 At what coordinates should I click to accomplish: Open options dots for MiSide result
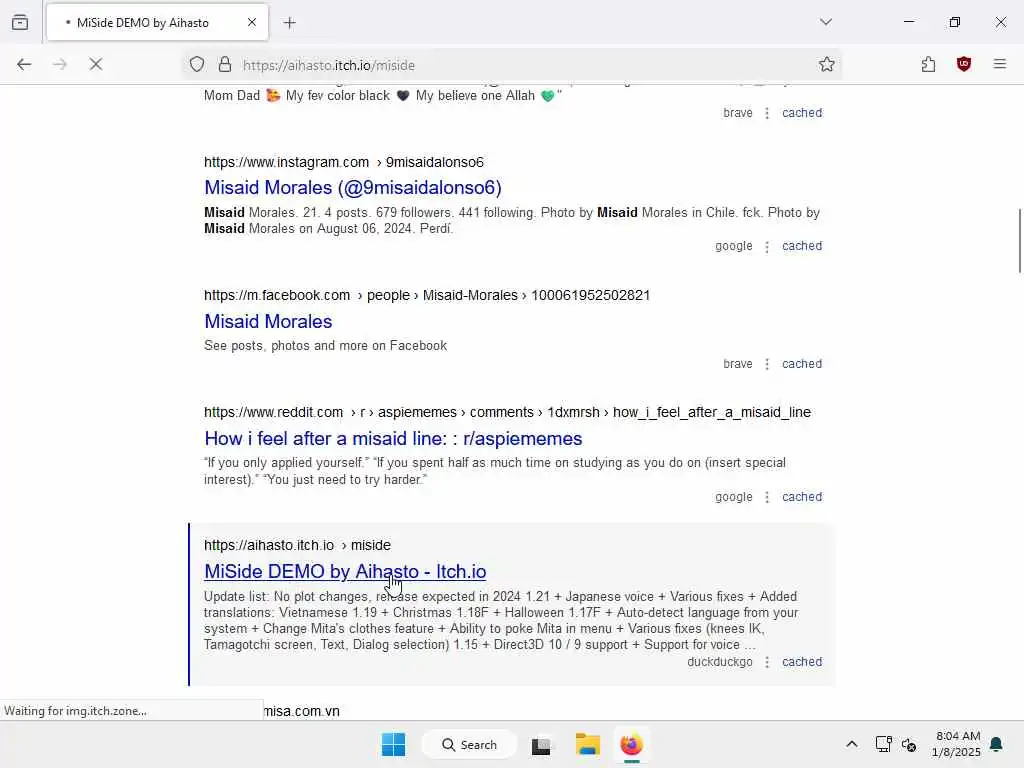(x=767, y=662)
